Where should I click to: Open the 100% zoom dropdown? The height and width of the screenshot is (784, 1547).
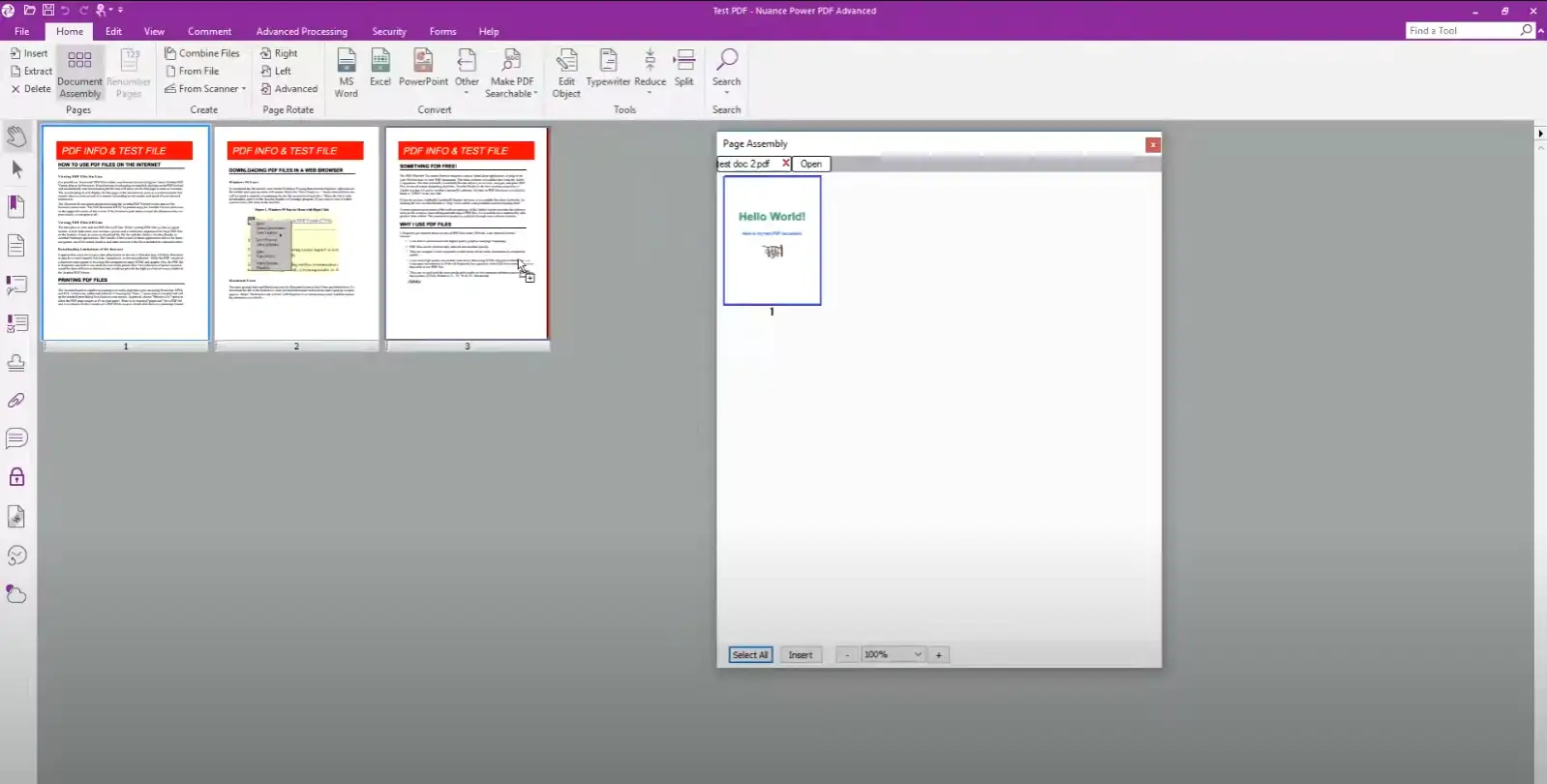[x=917, y=655]
